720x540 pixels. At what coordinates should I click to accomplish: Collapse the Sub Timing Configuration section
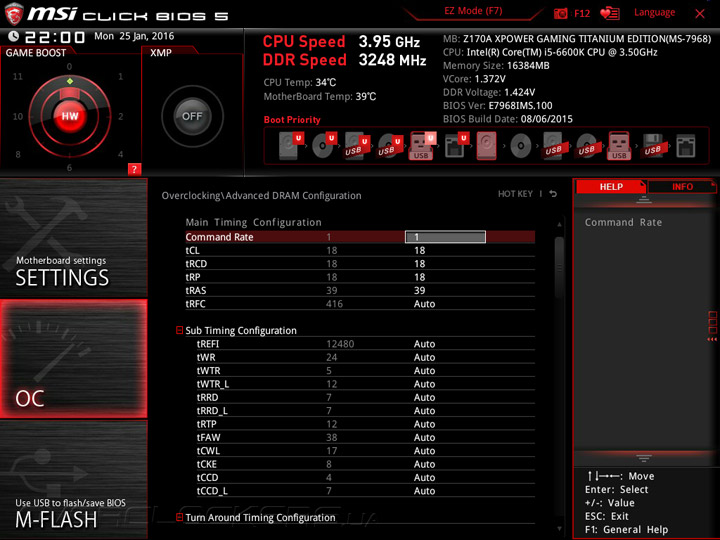pyautogui.click(x=180, y=330)
